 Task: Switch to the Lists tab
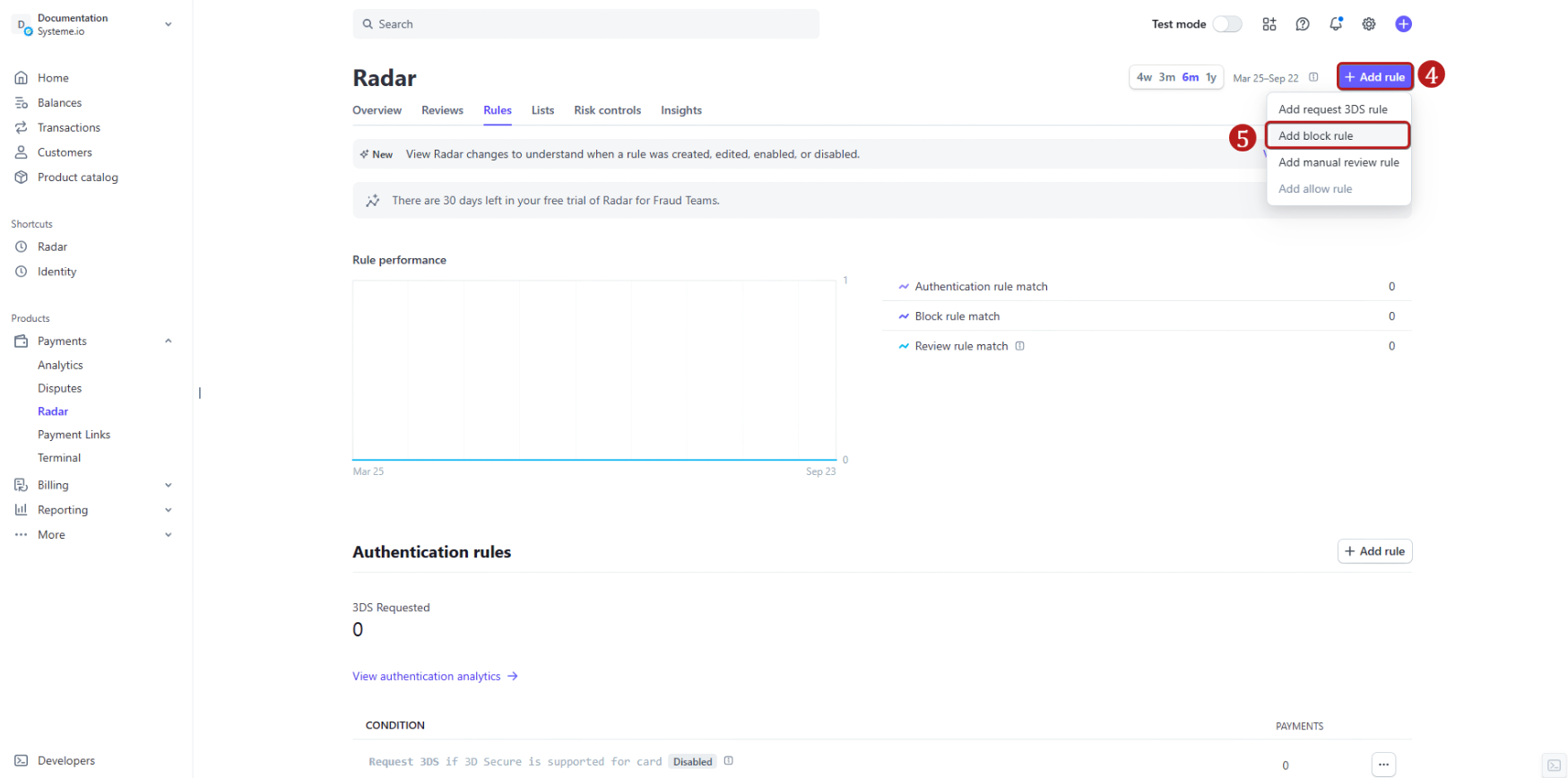[x=542, y=110]
